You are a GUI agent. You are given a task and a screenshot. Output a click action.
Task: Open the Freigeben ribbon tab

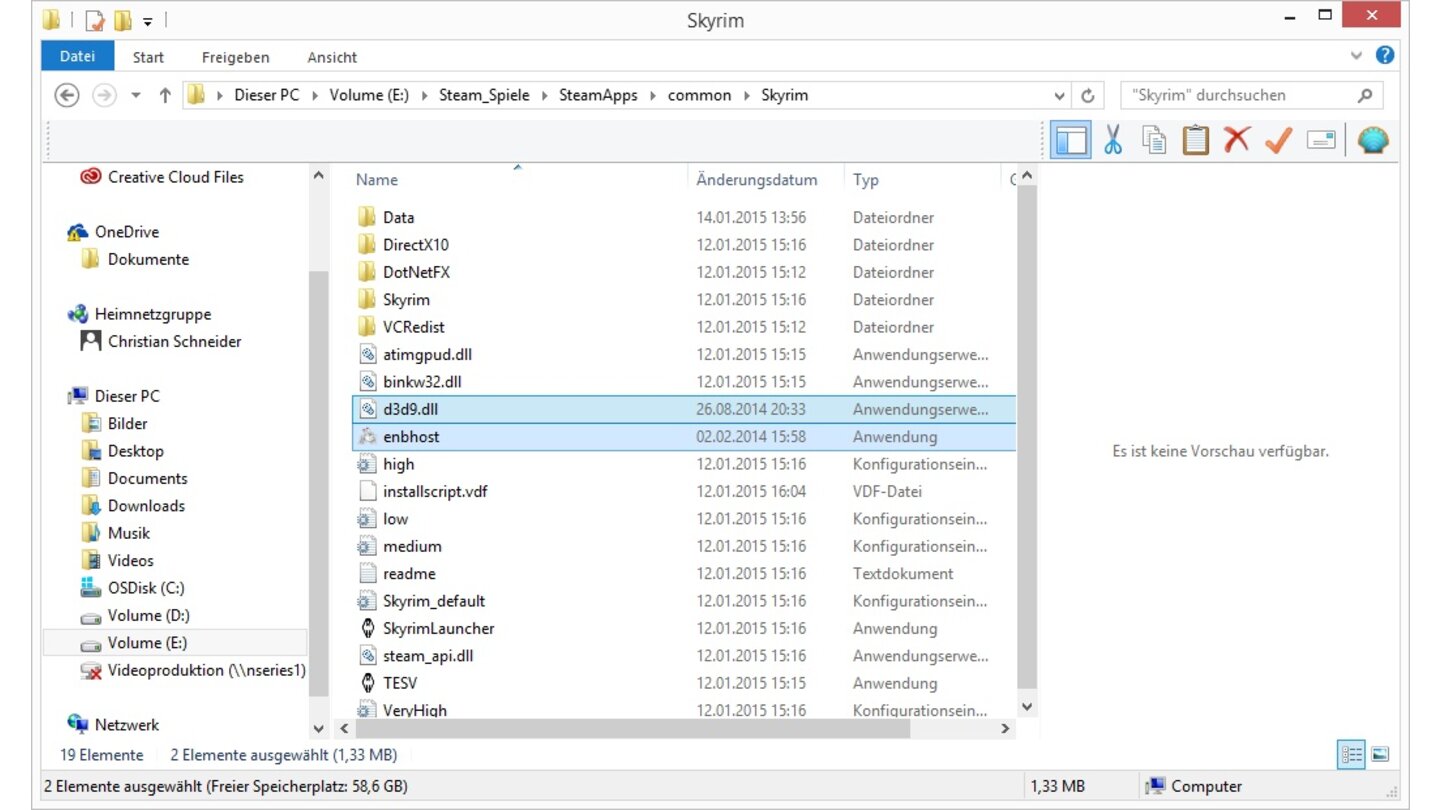235,57
